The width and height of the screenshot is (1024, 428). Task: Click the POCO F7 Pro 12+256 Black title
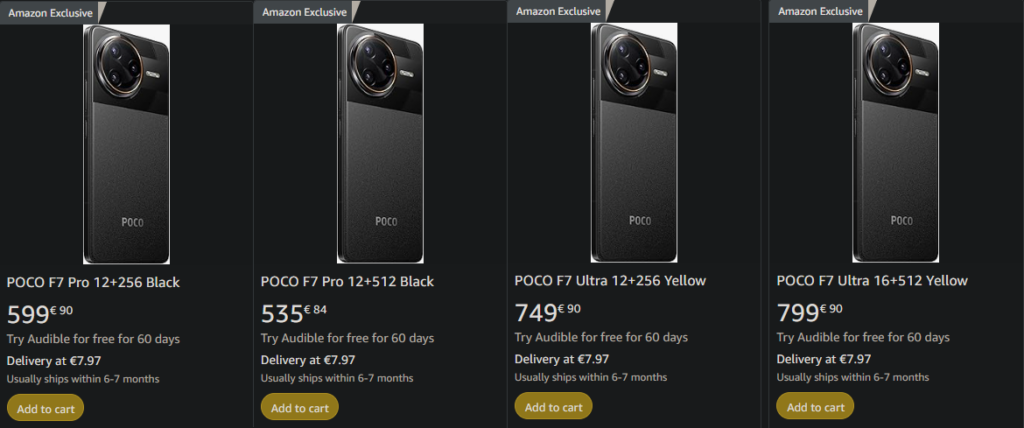click(93, 282)
